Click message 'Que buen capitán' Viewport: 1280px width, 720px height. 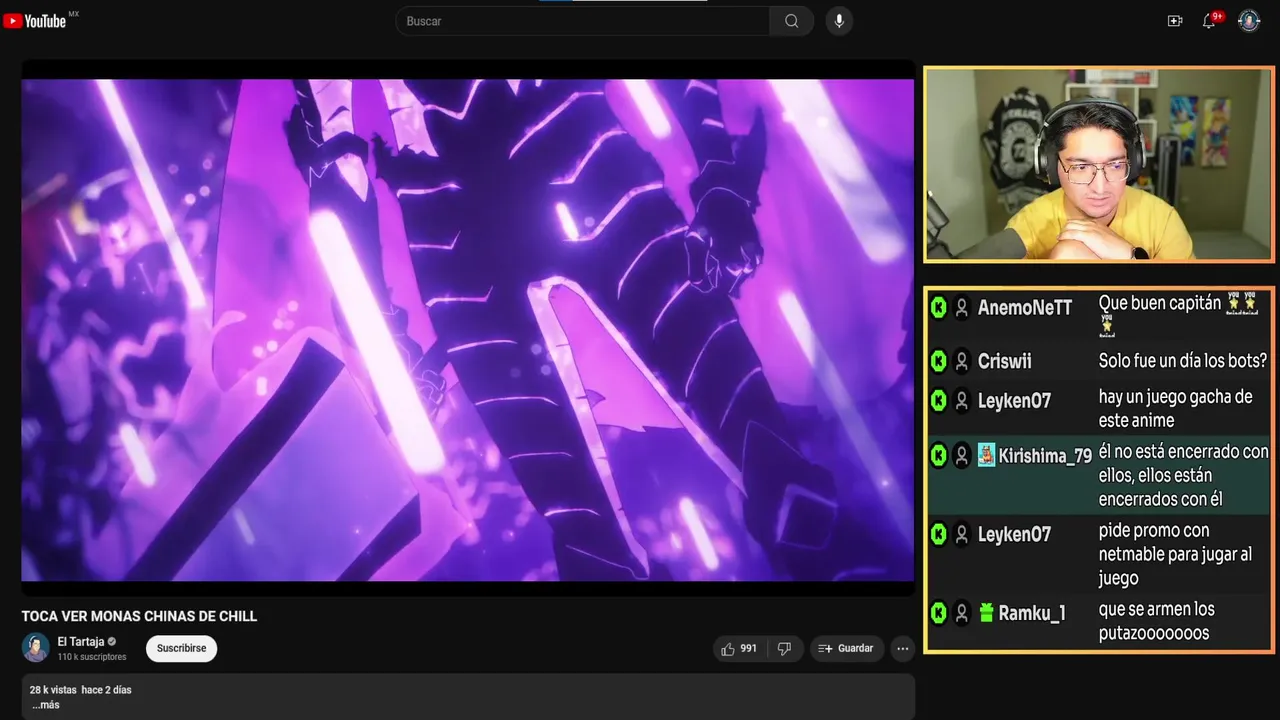pyautogui.click(x=1160, y=303)
